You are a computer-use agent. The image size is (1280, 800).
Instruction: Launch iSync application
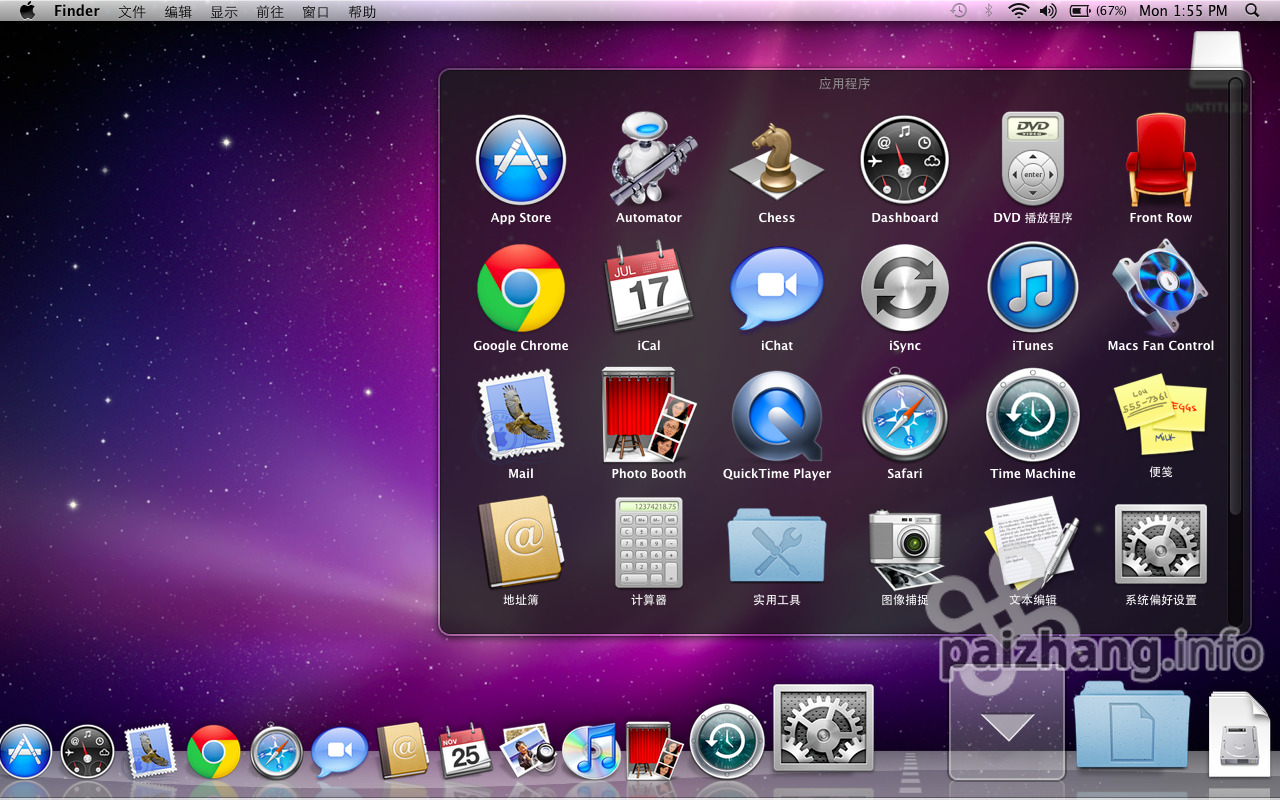(x=905, y=288)
